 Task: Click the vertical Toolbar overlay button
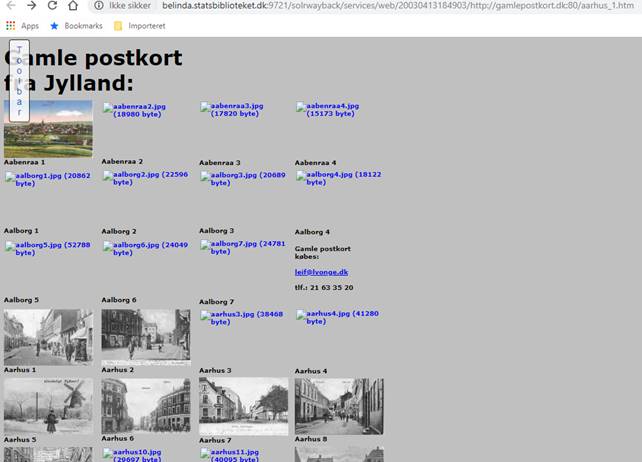pyautogui.click(x=19, y=81)
